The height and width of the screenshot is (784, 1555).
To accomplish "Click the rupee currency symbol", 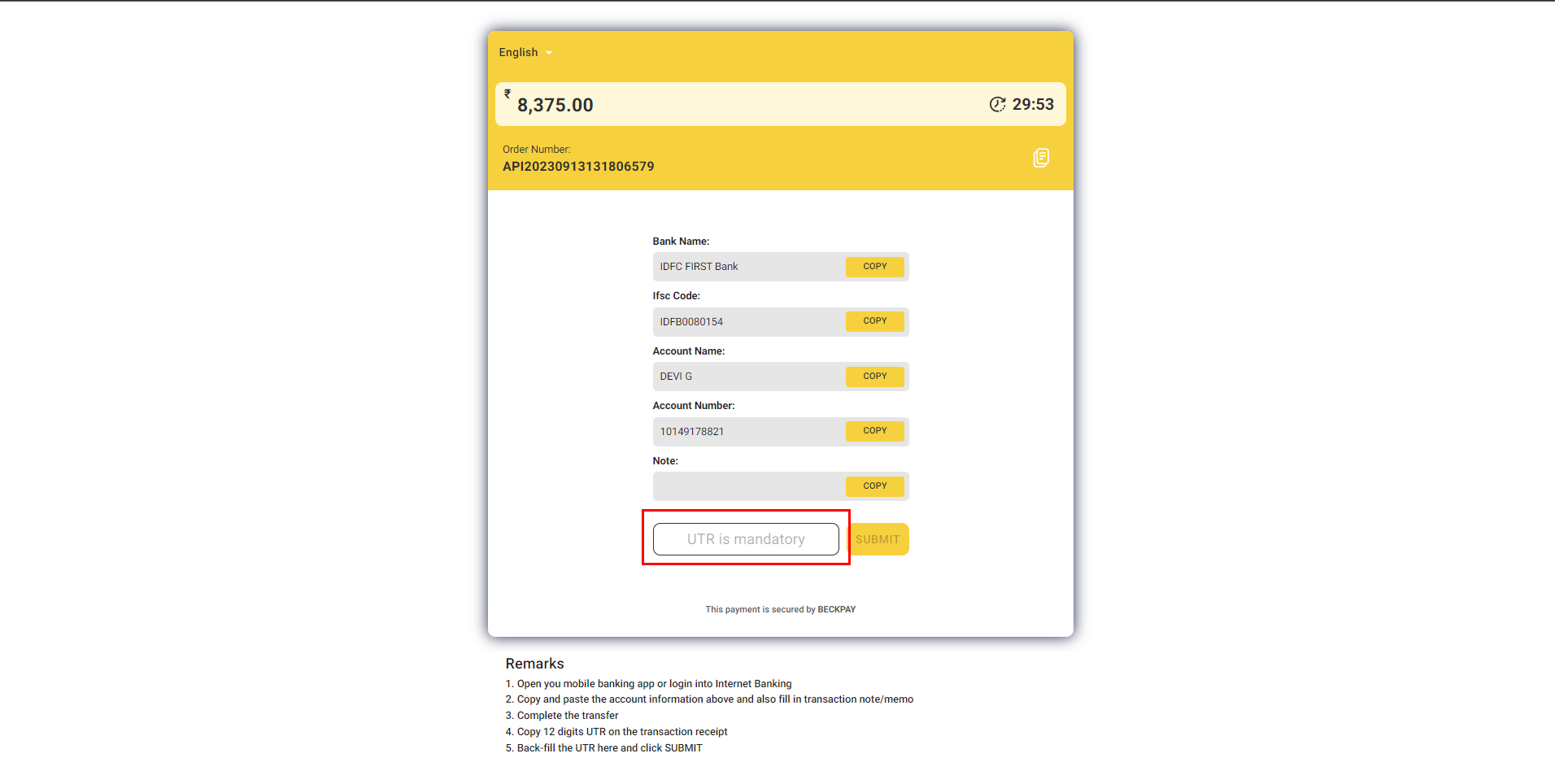I will pos(507,94).
